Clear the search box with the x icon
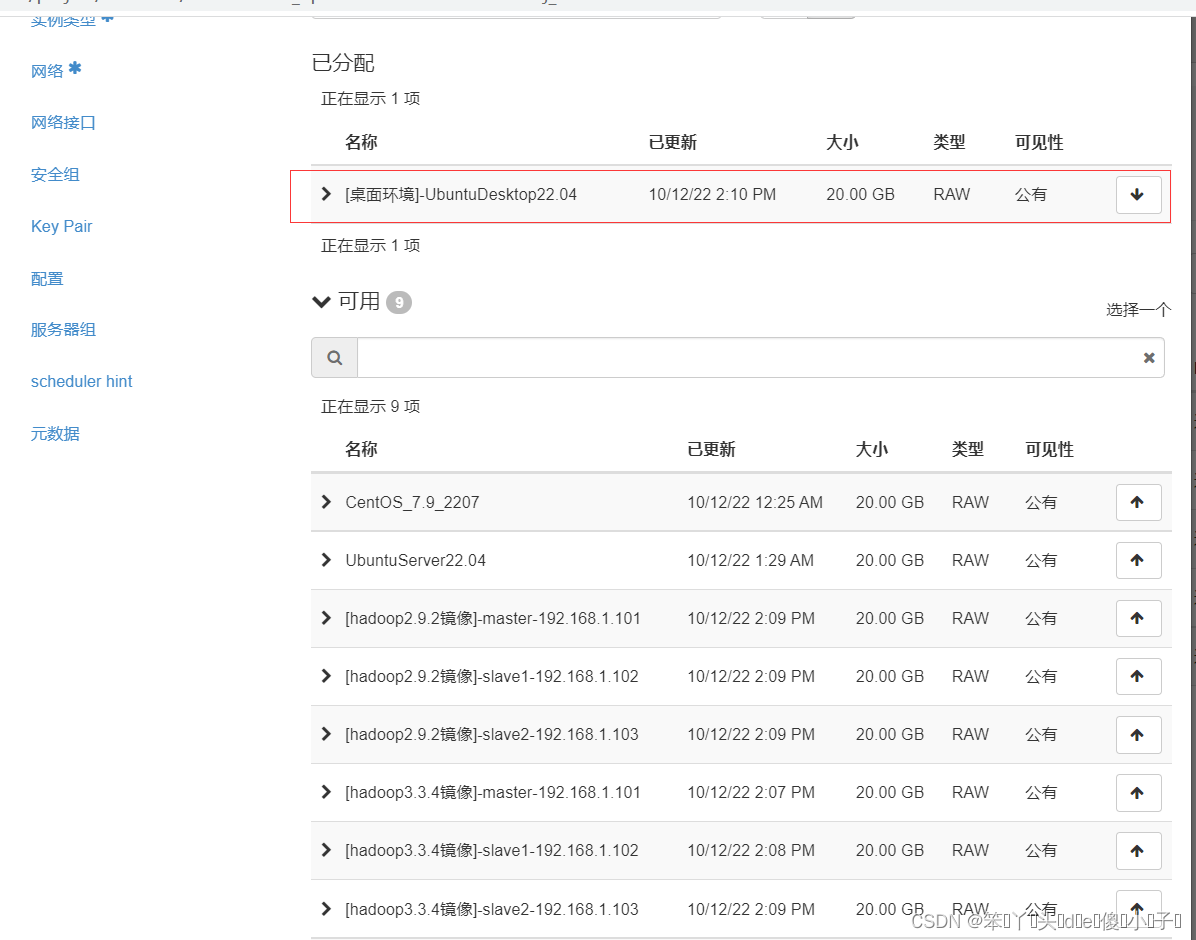The width and height of the screenshot is (1196, 940). coord(1148,357)
